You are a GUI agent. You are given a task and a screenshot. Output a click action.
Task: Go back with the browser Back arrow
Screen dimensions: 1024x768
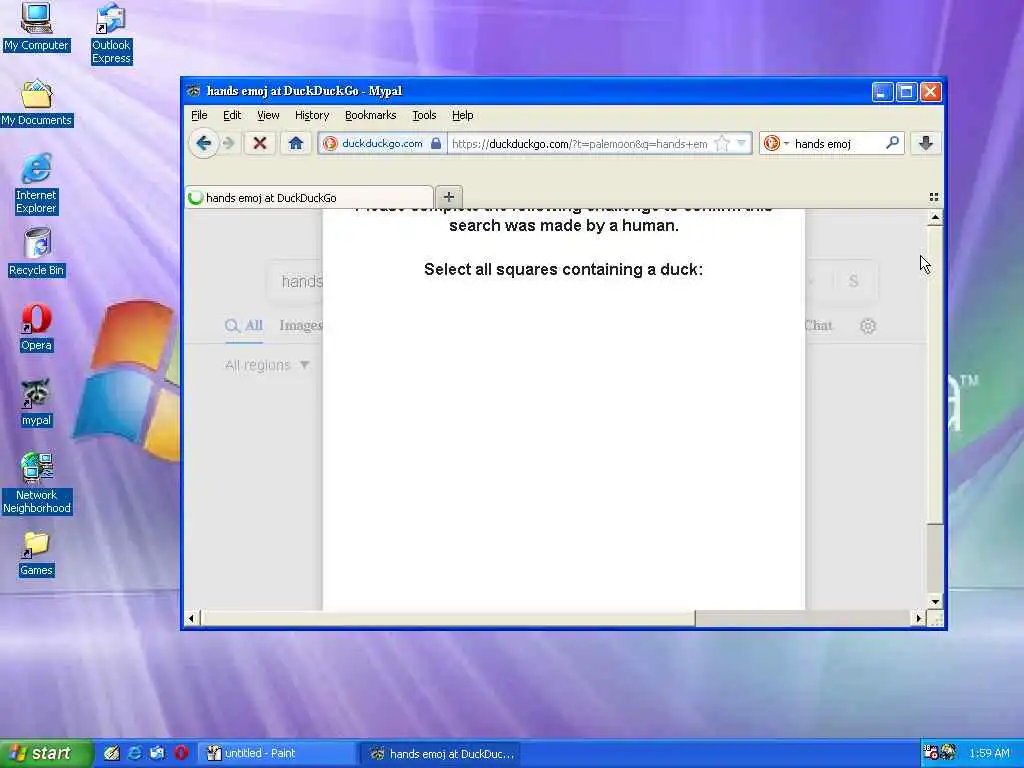(203, 143)
